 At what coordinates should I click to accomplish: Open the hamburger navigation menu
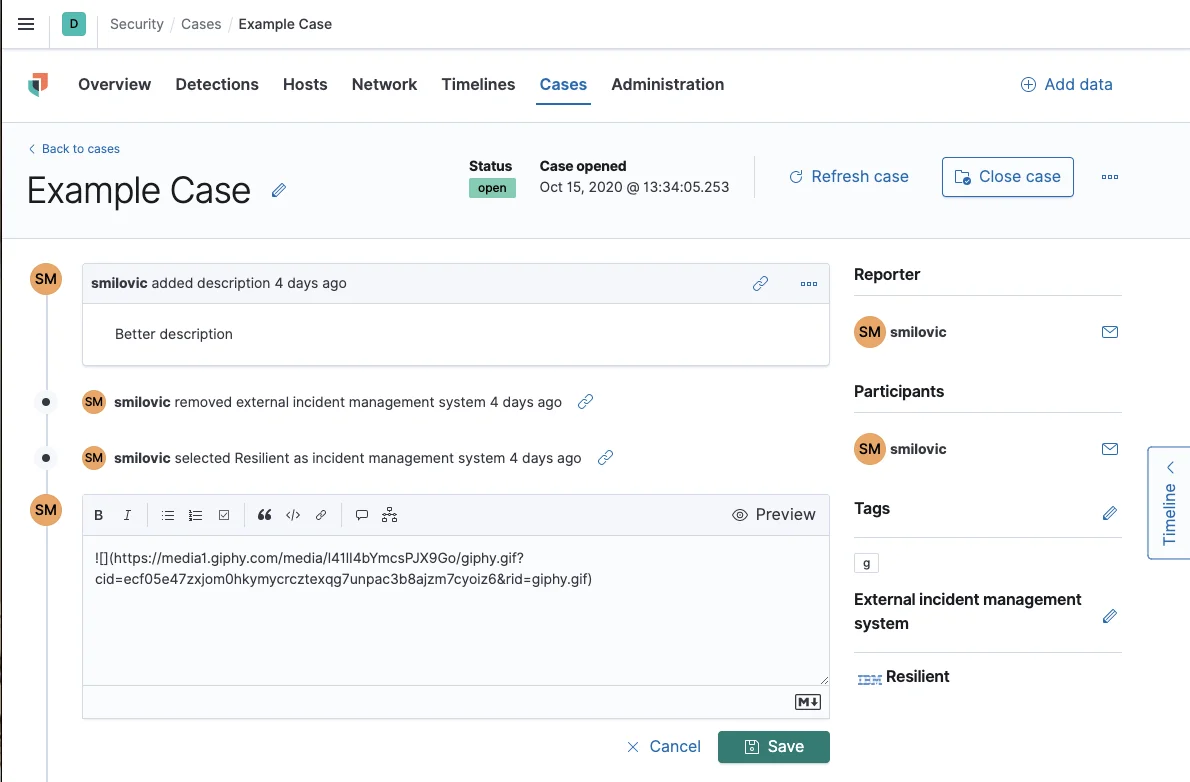(26, 24)
